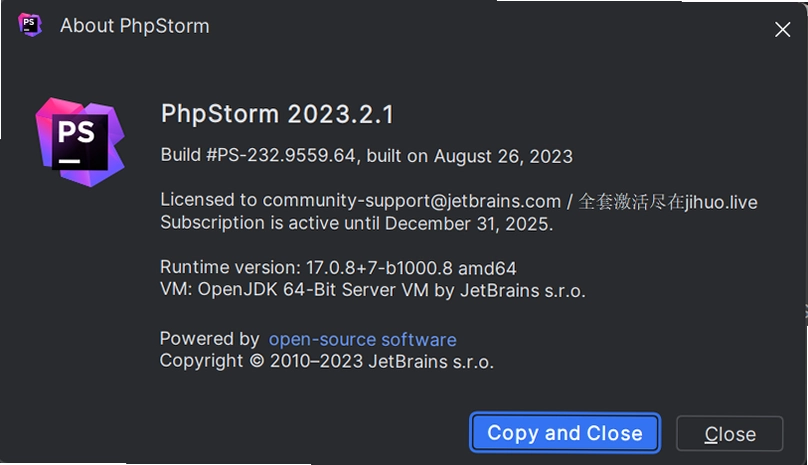Image resolution: width=808 pixels, height=465 pixels.
Task: Click the Close button
Action: point(730,434)
